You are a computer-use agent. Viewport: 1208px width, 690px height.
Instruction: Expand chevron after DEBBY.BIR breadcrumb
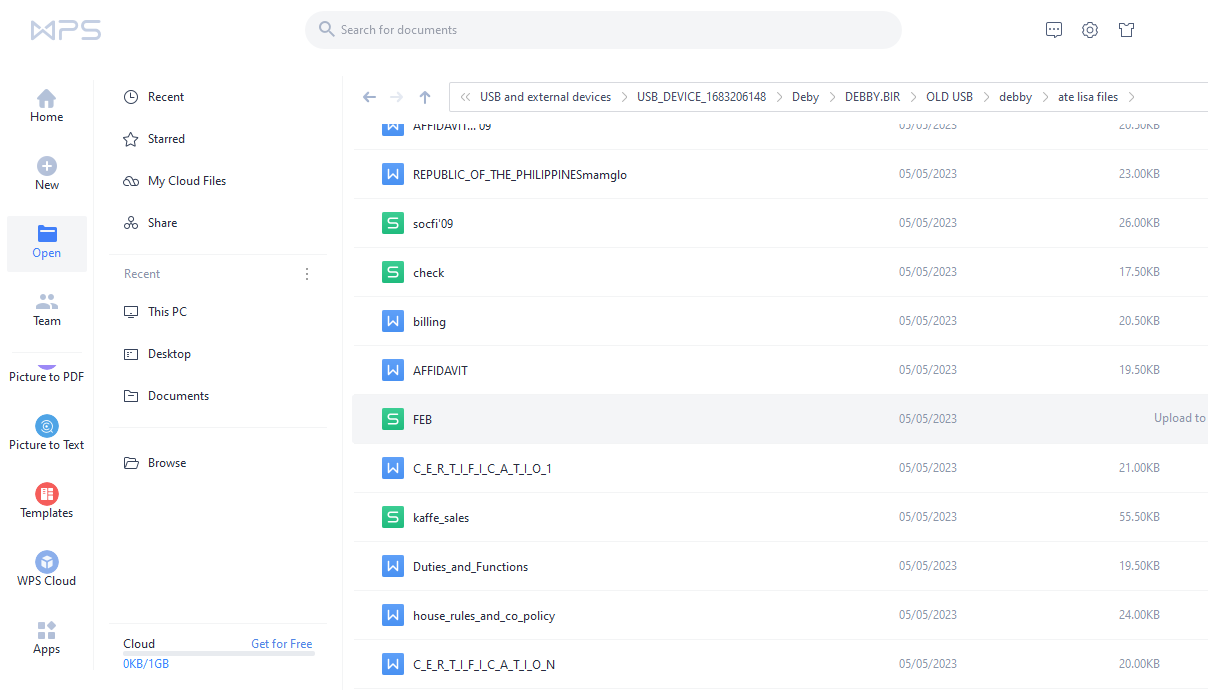(x=913, y=97)
